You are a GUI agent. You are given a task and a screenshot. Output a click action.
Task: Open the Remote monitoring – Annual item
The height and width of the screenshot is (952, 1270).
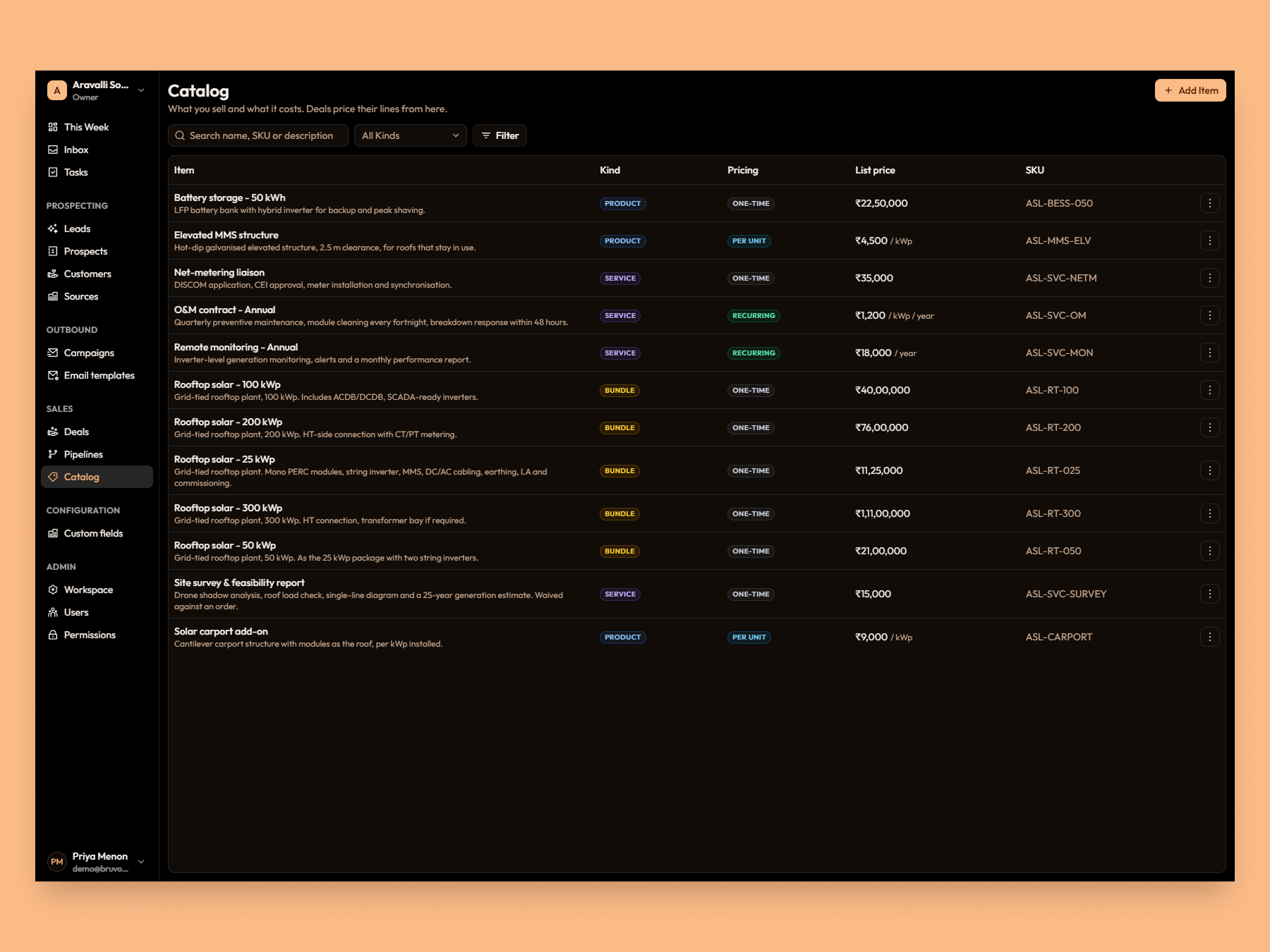click(x=236, y=347)
